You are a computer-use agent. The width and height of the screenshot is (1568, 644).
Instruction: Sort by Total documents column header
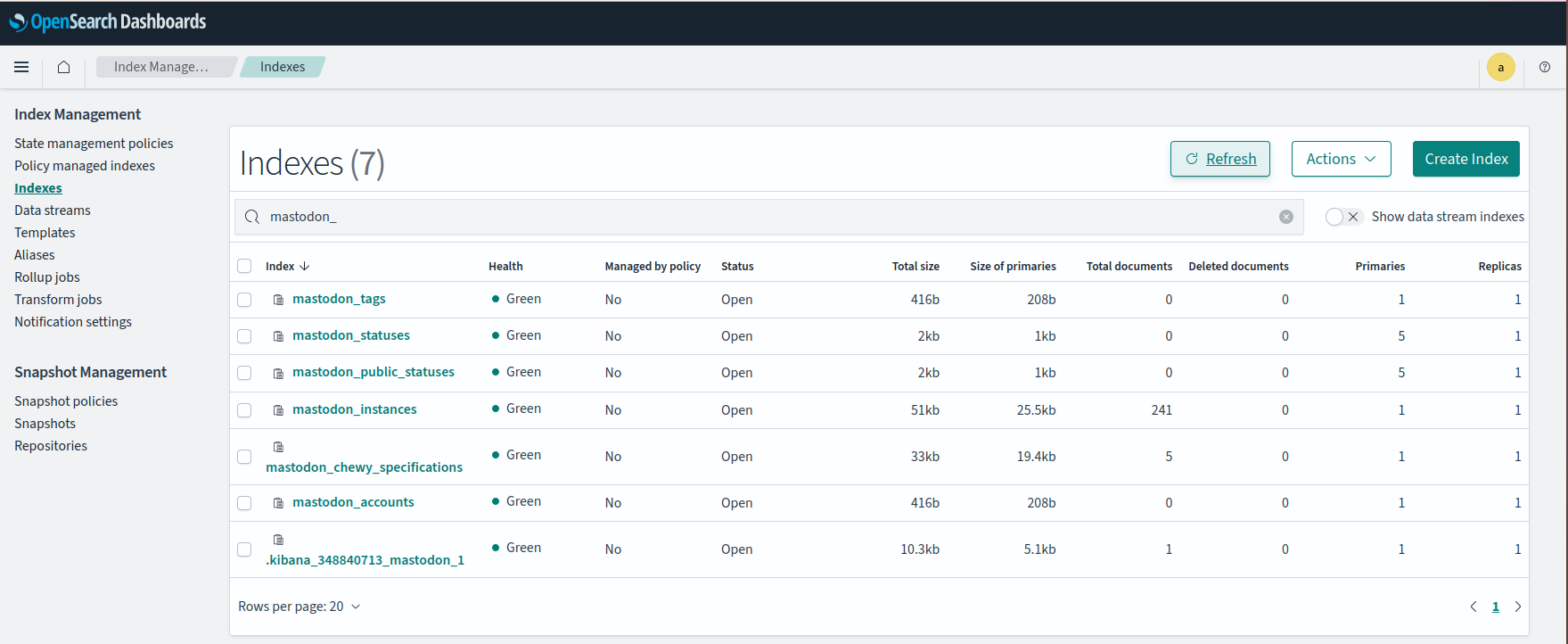click(1129, 266)
